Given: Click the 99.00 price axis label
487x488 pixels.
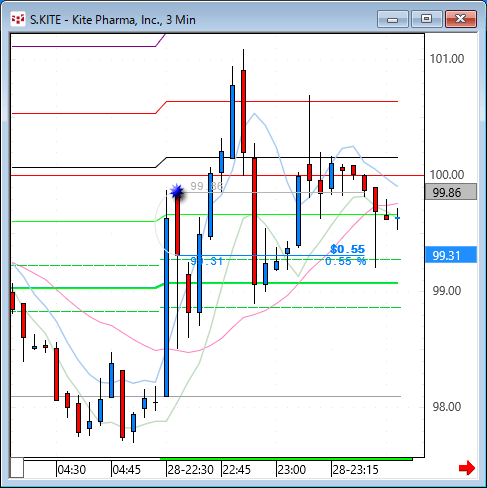Looking at the screenshot, I should coord(447,291).
